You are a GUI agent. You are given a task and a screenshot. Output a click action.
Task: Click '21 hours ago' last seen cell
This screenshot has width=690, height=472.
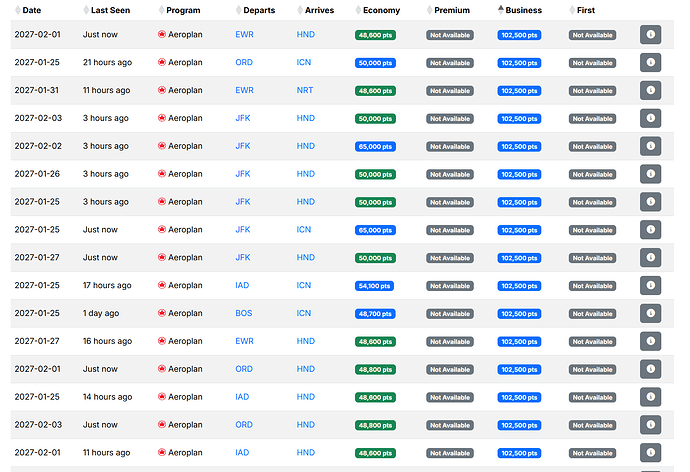click(107, 62)
